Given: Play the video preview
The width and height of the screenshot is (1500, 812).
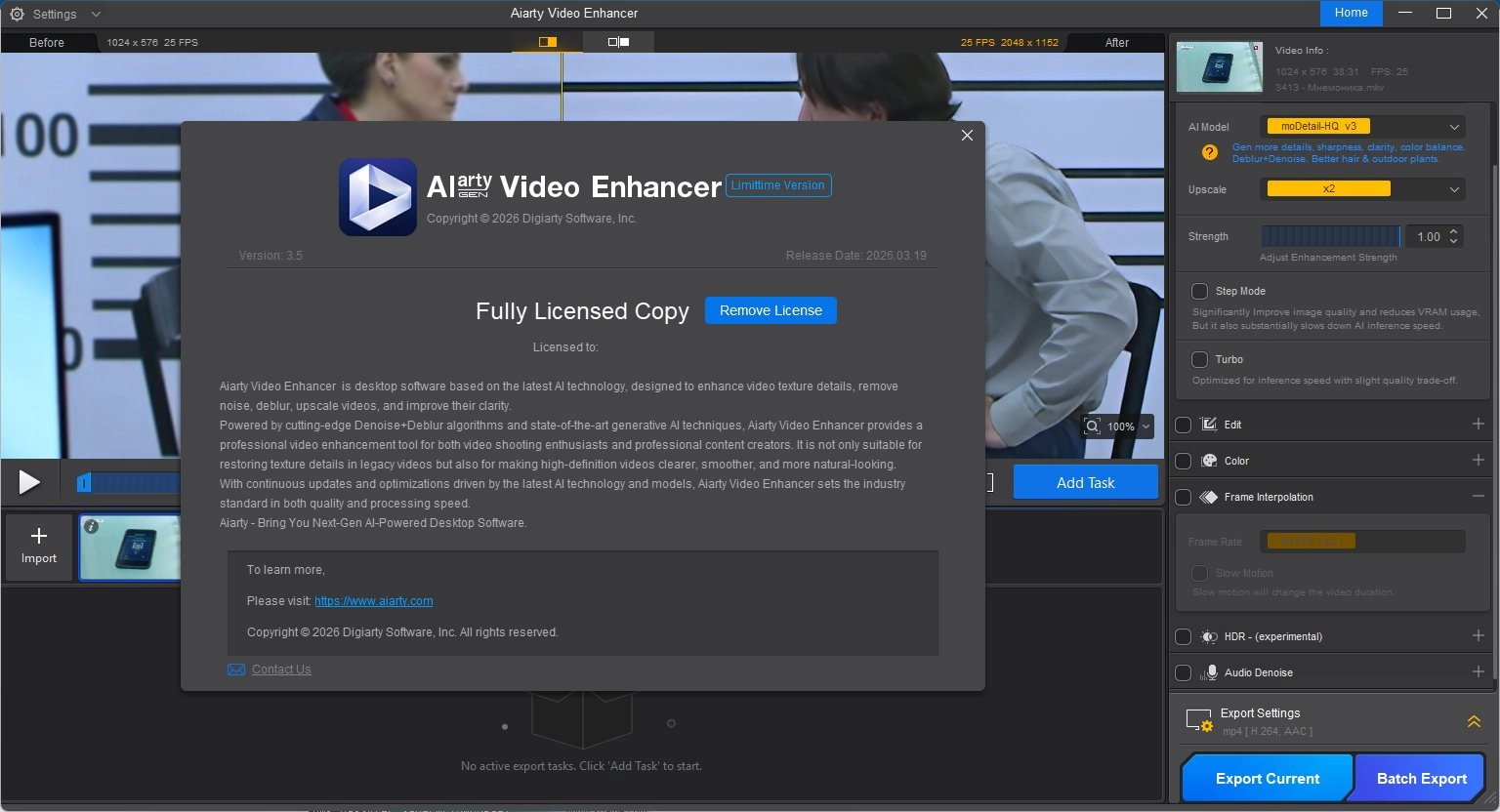Looking at the screenshot, I should (29, 482).
